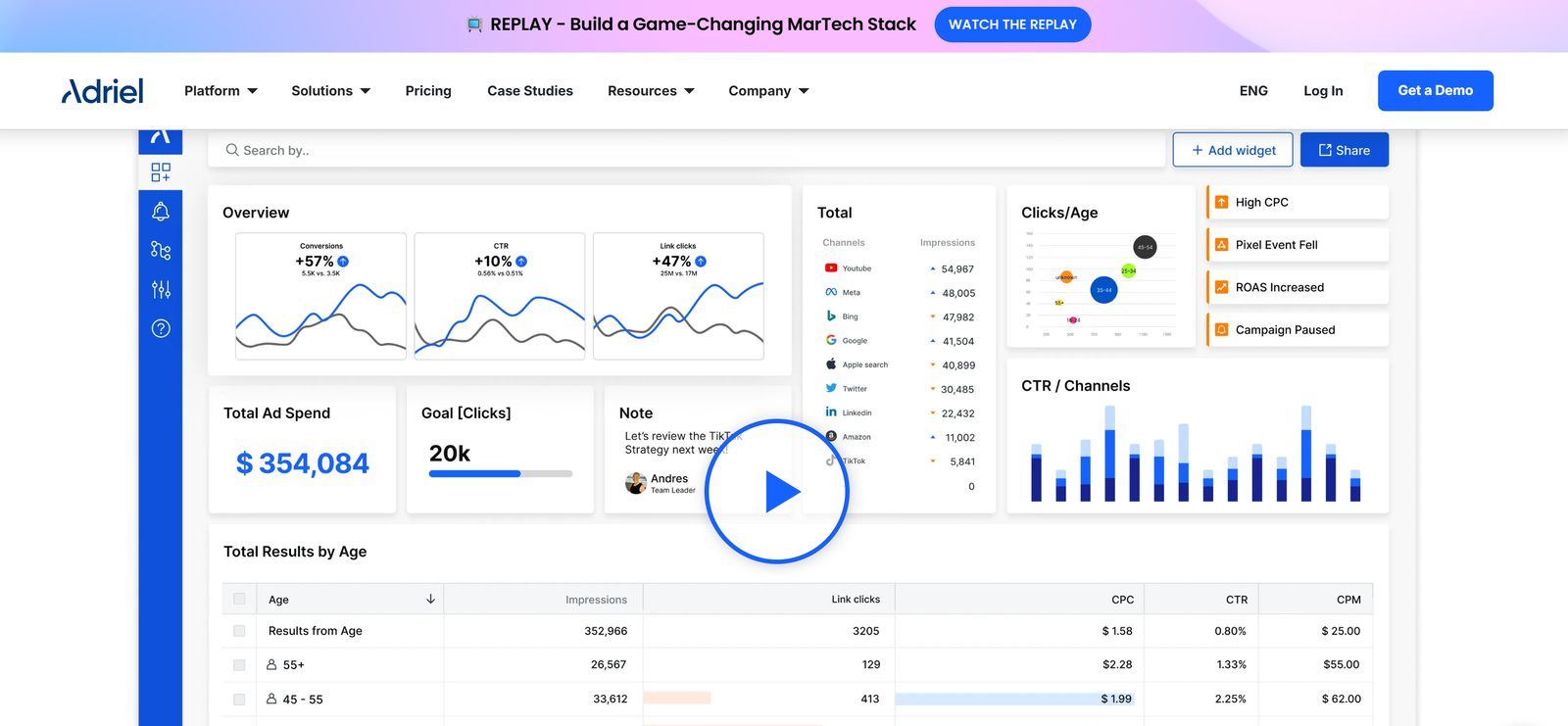The image size is (1568, 726).
Task: Click the CTR info badge icon
Action: click(521, 262)
